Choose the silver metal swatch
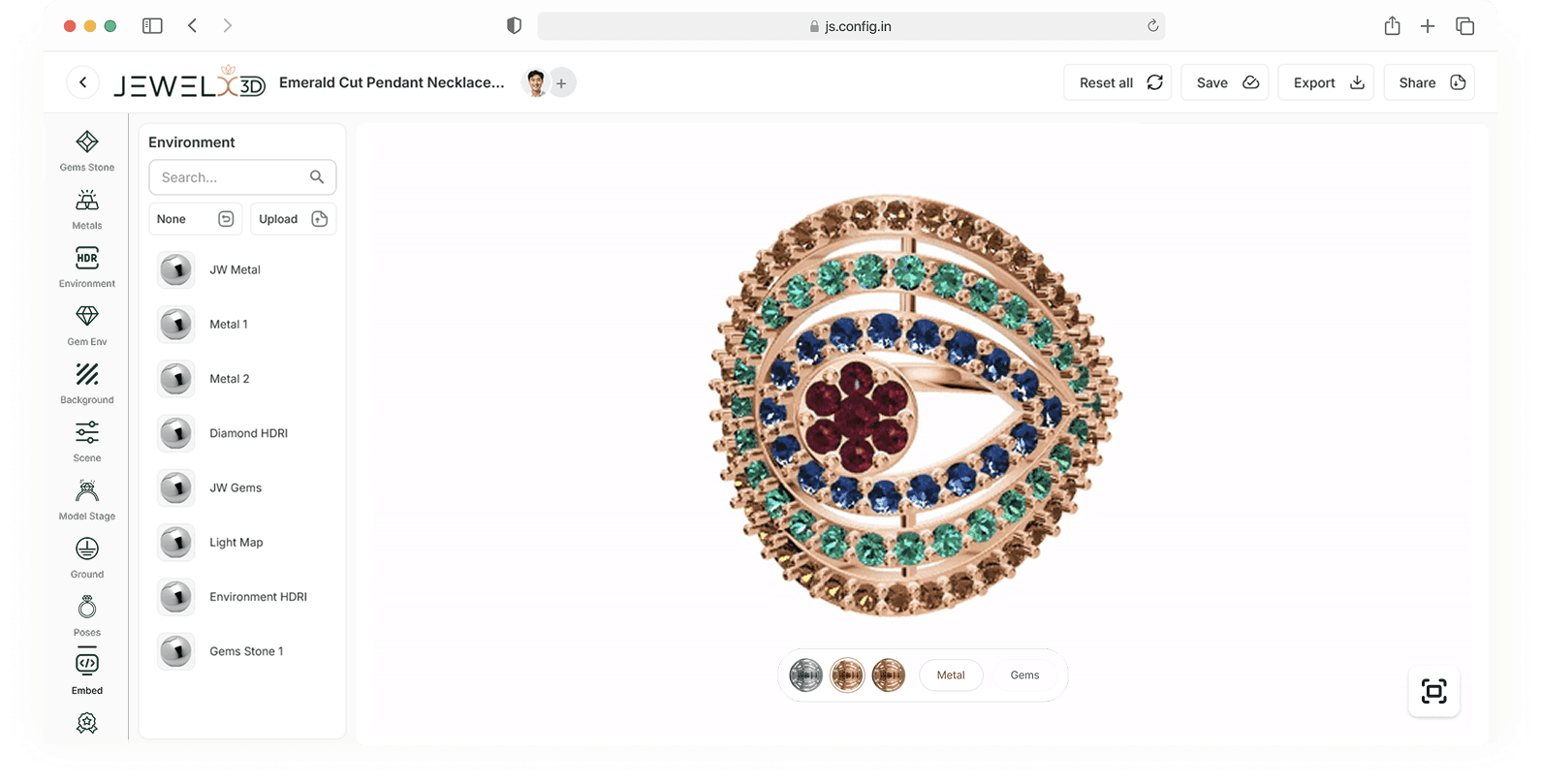 (805, 675)
